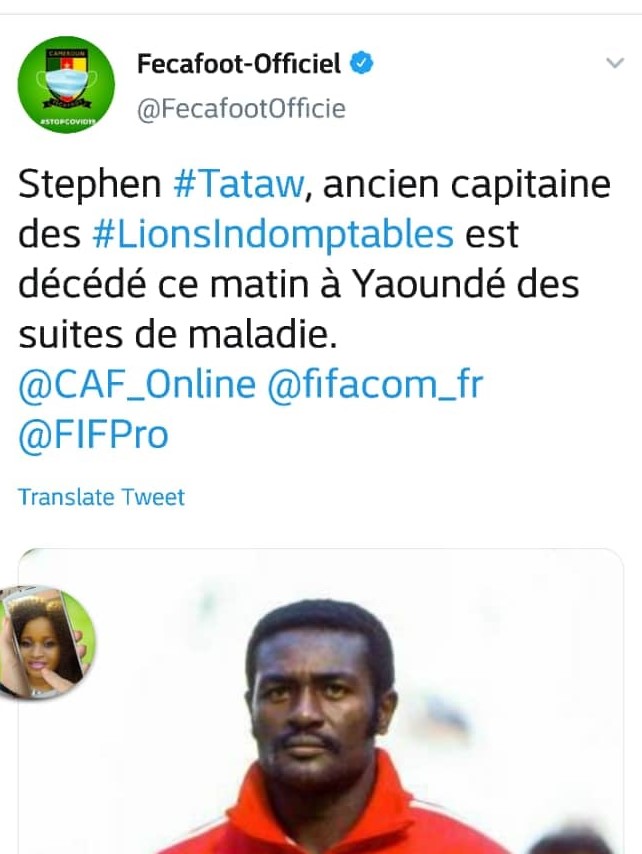Open the @fifacom_fr mention
The width and height of the screenshot is (642, 854).
pyautogui.click(x=374, y=385)
